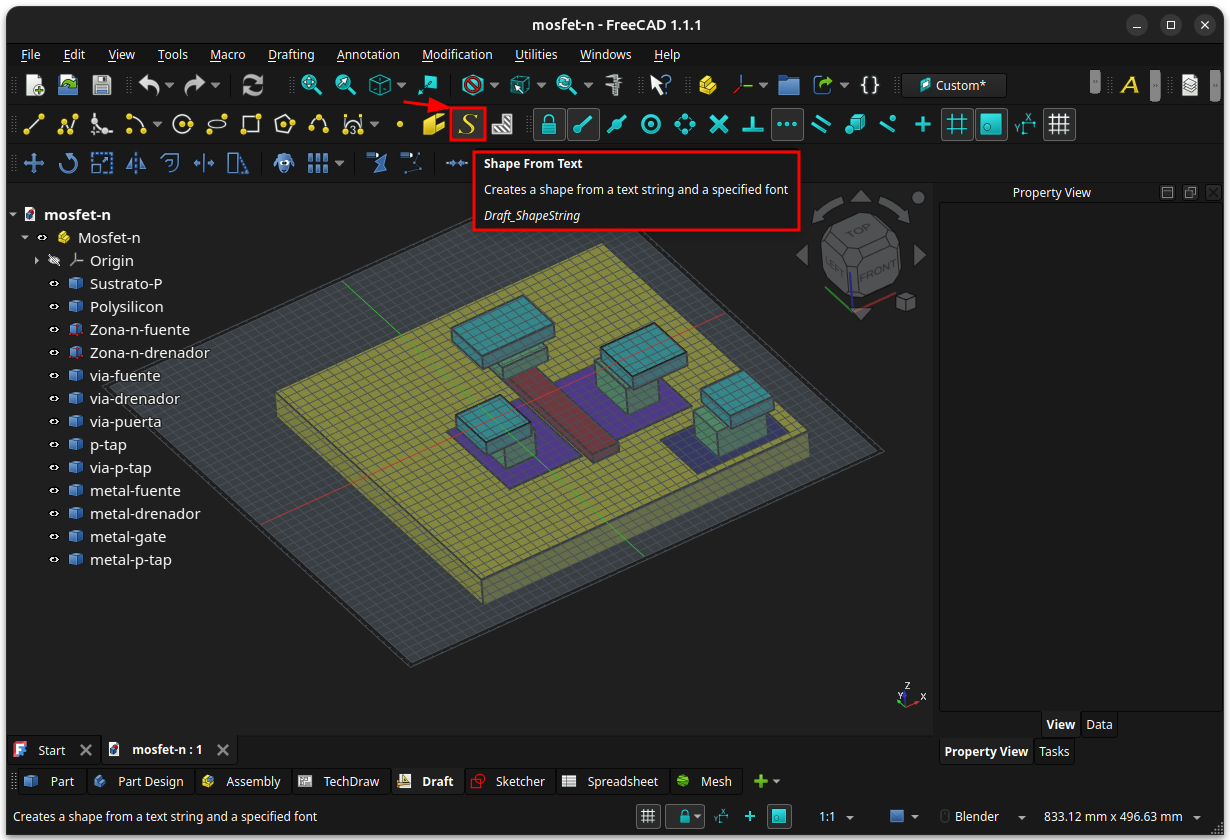Screen dimensions: 1230x840
Task: Select the Draft Move tool
Action: pos(34,163)
